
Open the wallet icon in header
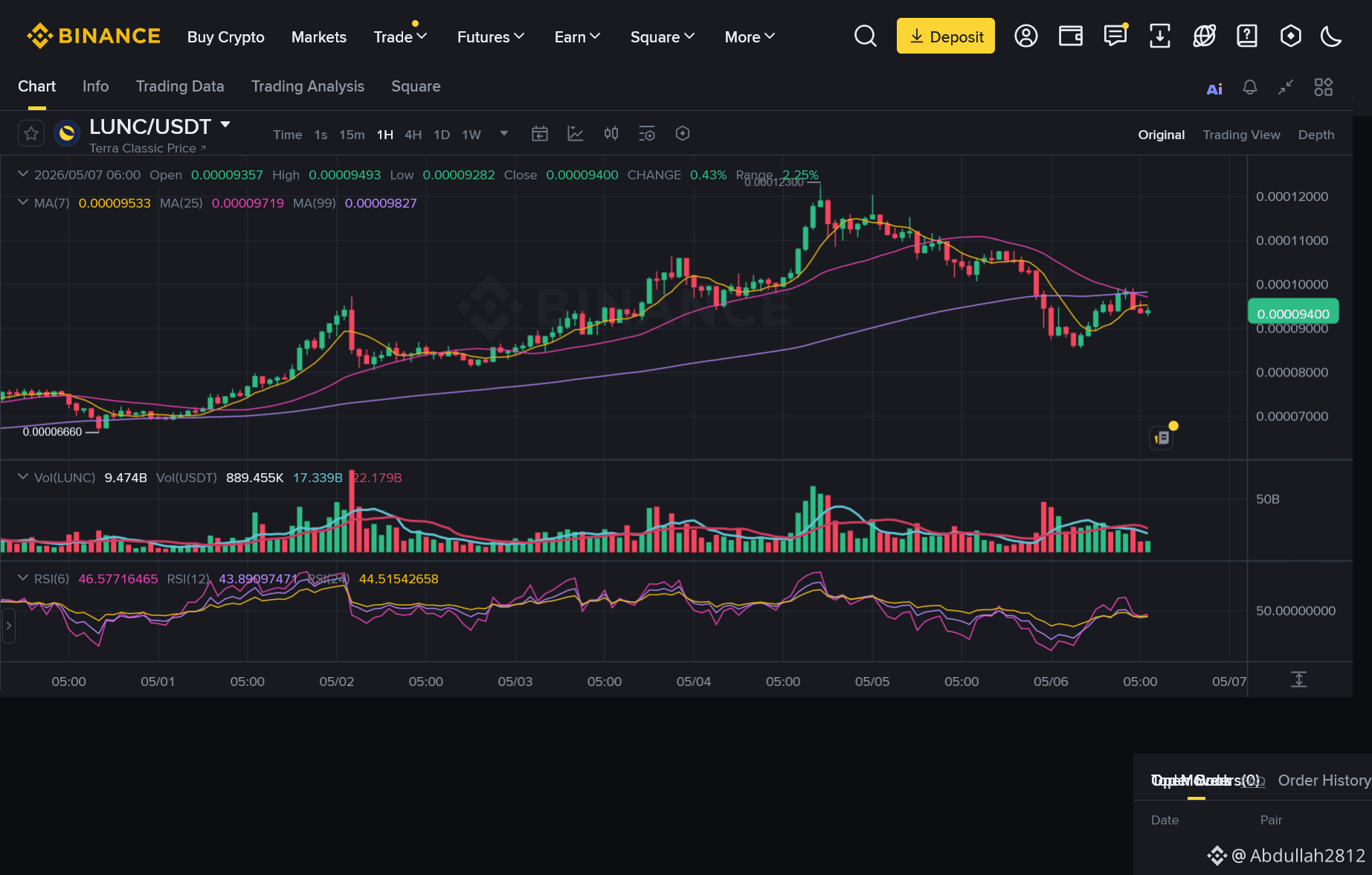(1071, 36)
